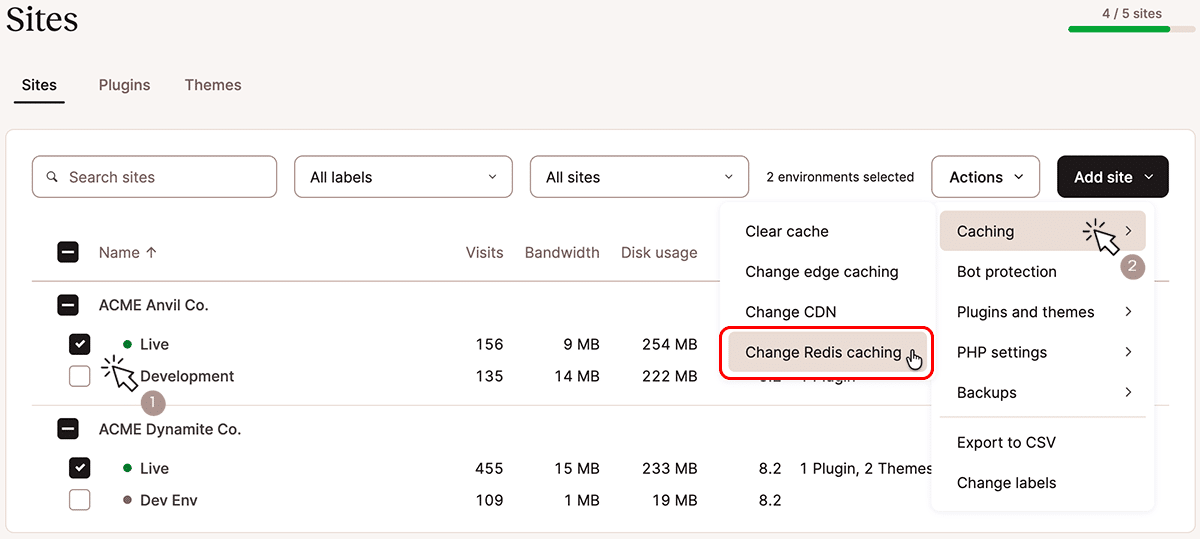Open ACME Anvil Co. site
Image resolution: width=1200 pixels, height=539 pixels.
coord(154,305)
